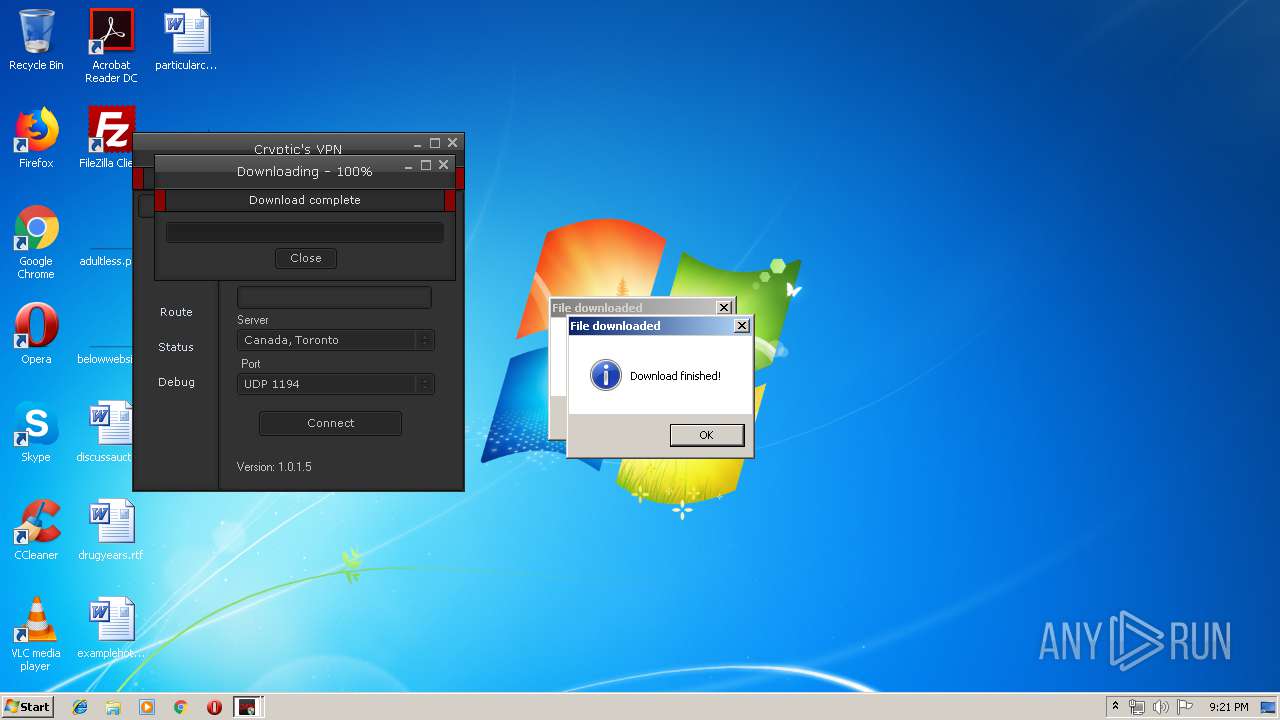Screen dimensions: 1280x720
Task: Open Opera from the taskbar
Action: click(x=214, y=707)
